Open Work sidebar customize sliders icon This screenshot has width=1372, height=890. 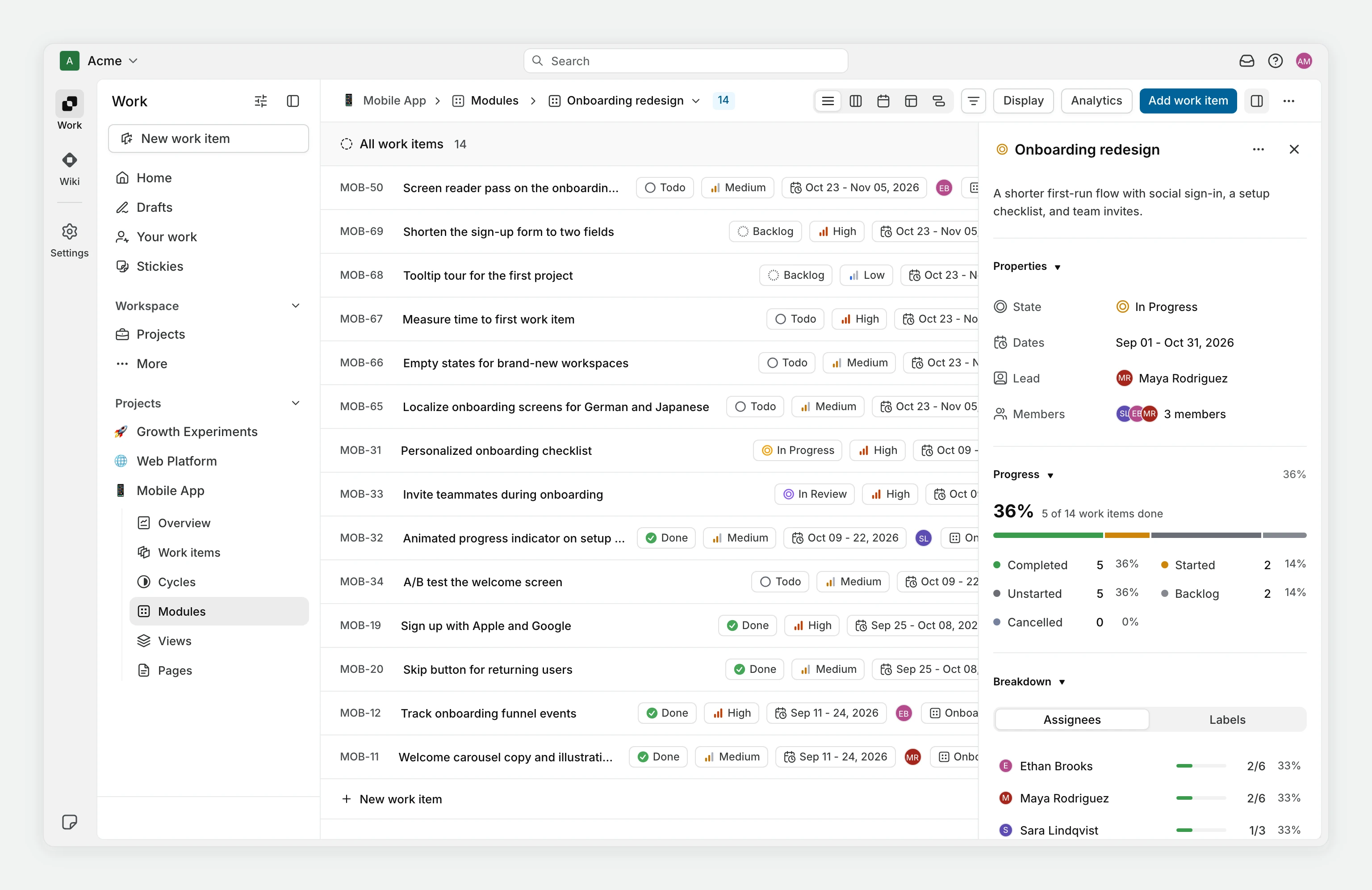click(260, 101)
